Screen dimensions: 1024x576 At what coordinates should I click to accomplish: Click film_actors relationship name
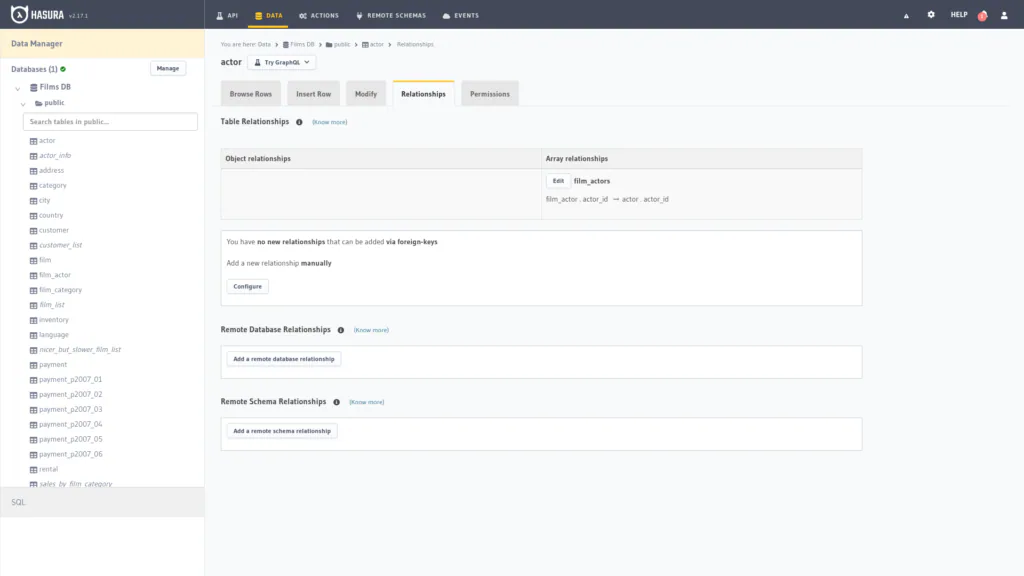[x=592, y=181]
